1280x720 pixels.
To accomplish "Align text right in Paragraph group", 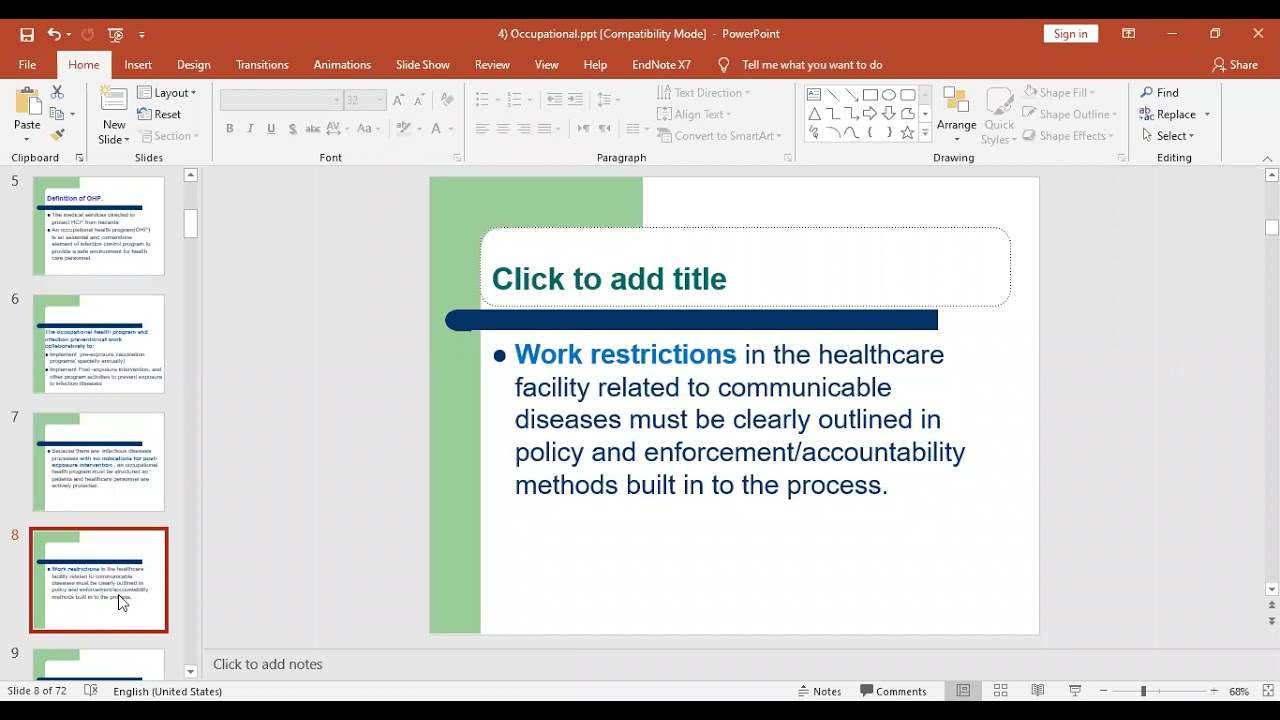I will point(524,129).
